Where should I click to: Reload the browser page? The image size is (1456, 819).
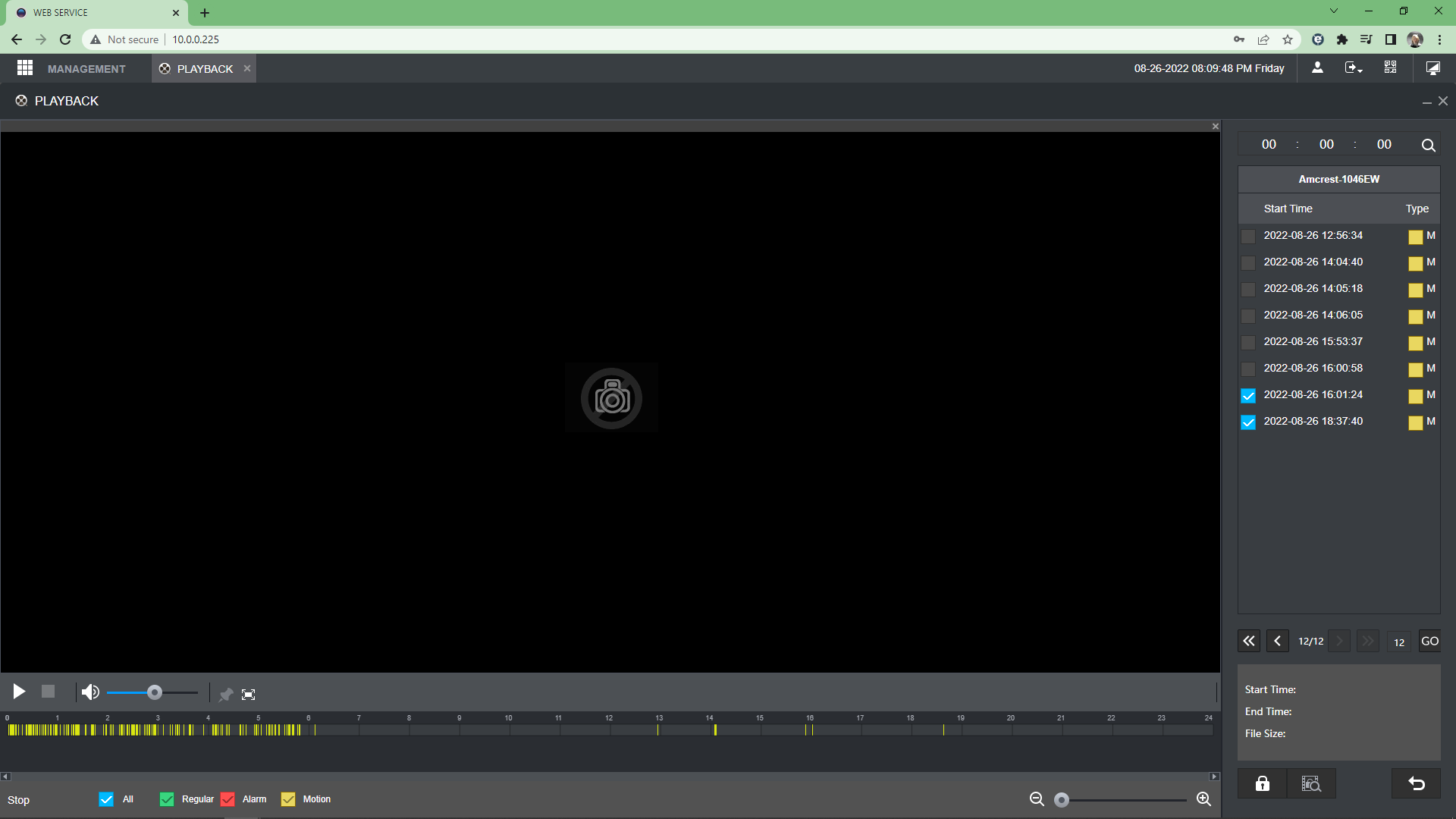65,39
